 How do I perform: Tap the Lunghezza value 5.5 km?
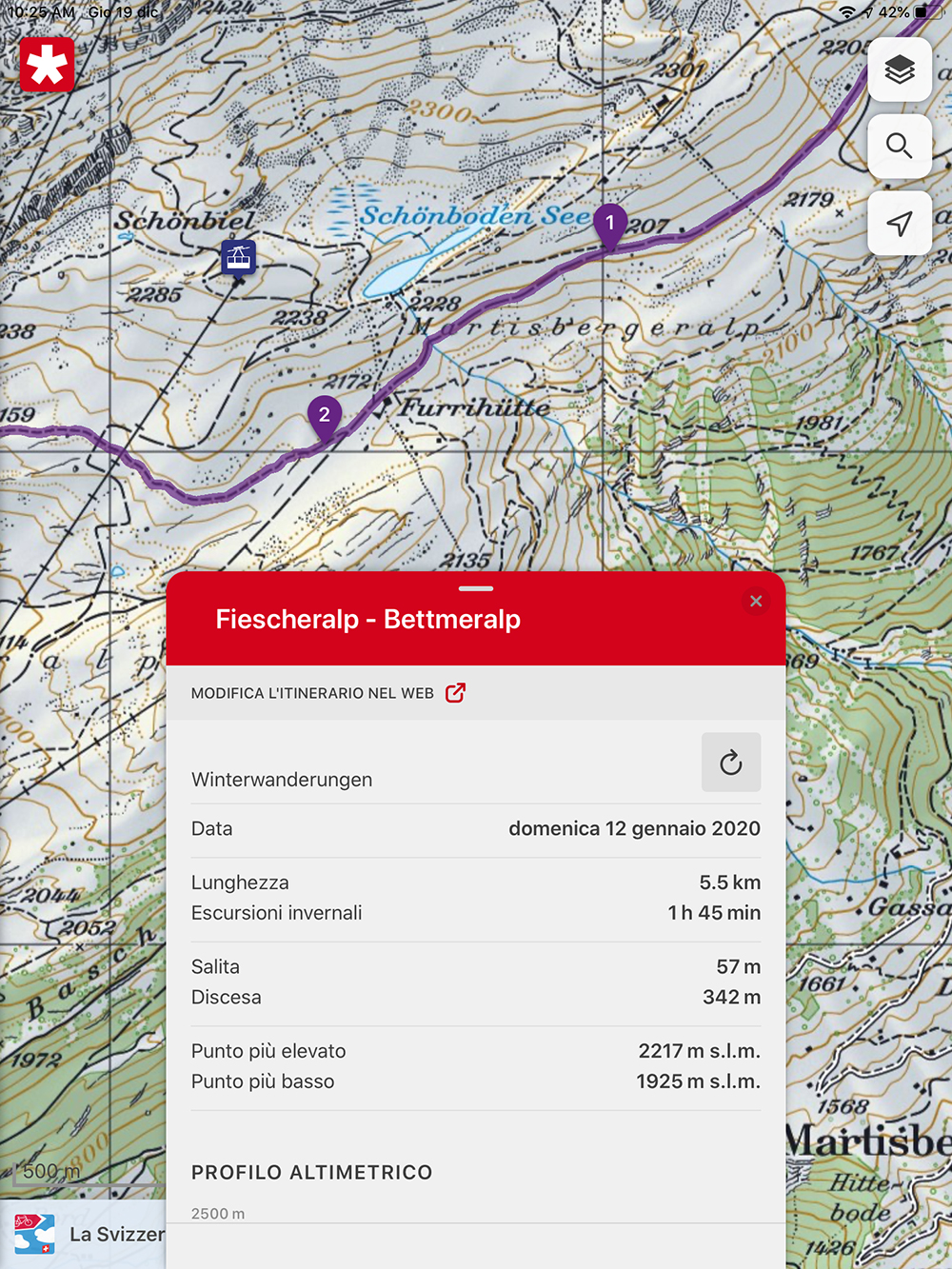pyautogui.click(x=729, y=882)
